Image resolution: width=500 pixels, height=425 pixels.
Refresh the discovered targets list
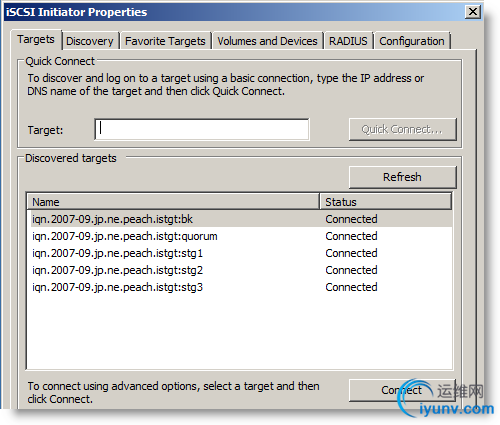click(x=402, y=177)
